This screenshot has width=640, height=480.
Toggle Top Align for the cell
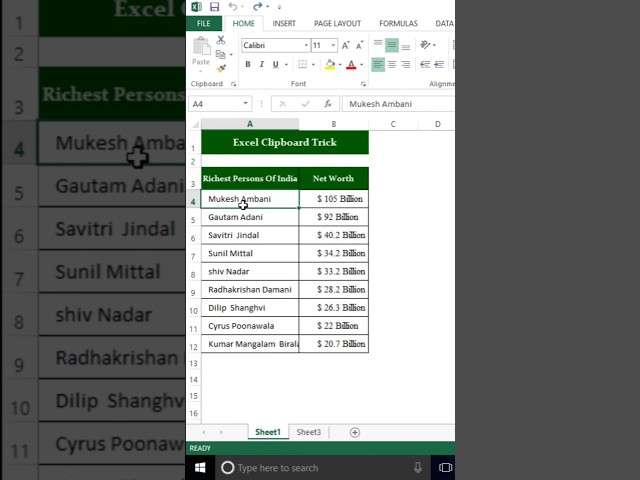(x=378, y=44)
